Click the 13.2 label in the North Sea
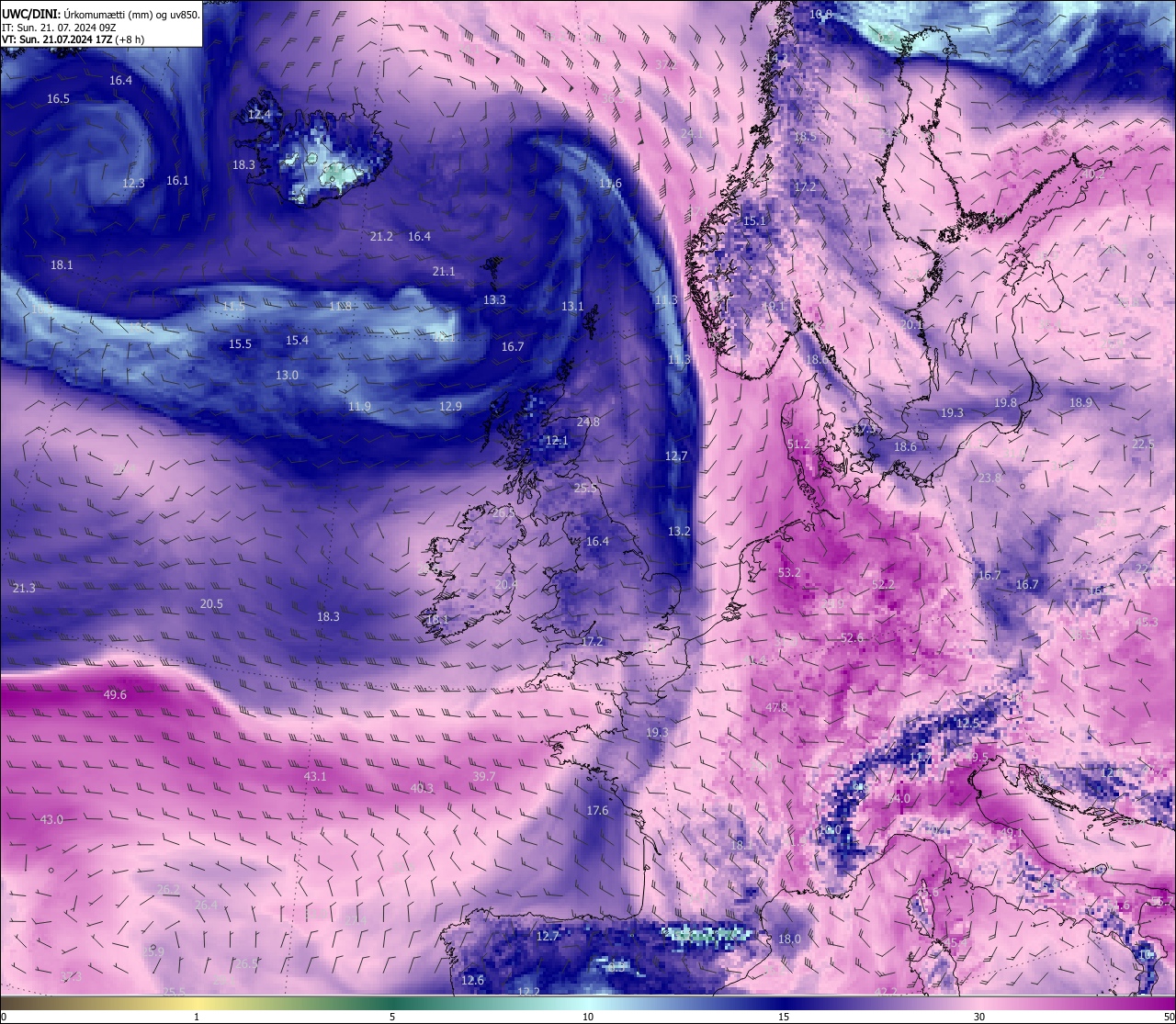Screen dimensions: 1176x1024 click(x=679, y=531)
